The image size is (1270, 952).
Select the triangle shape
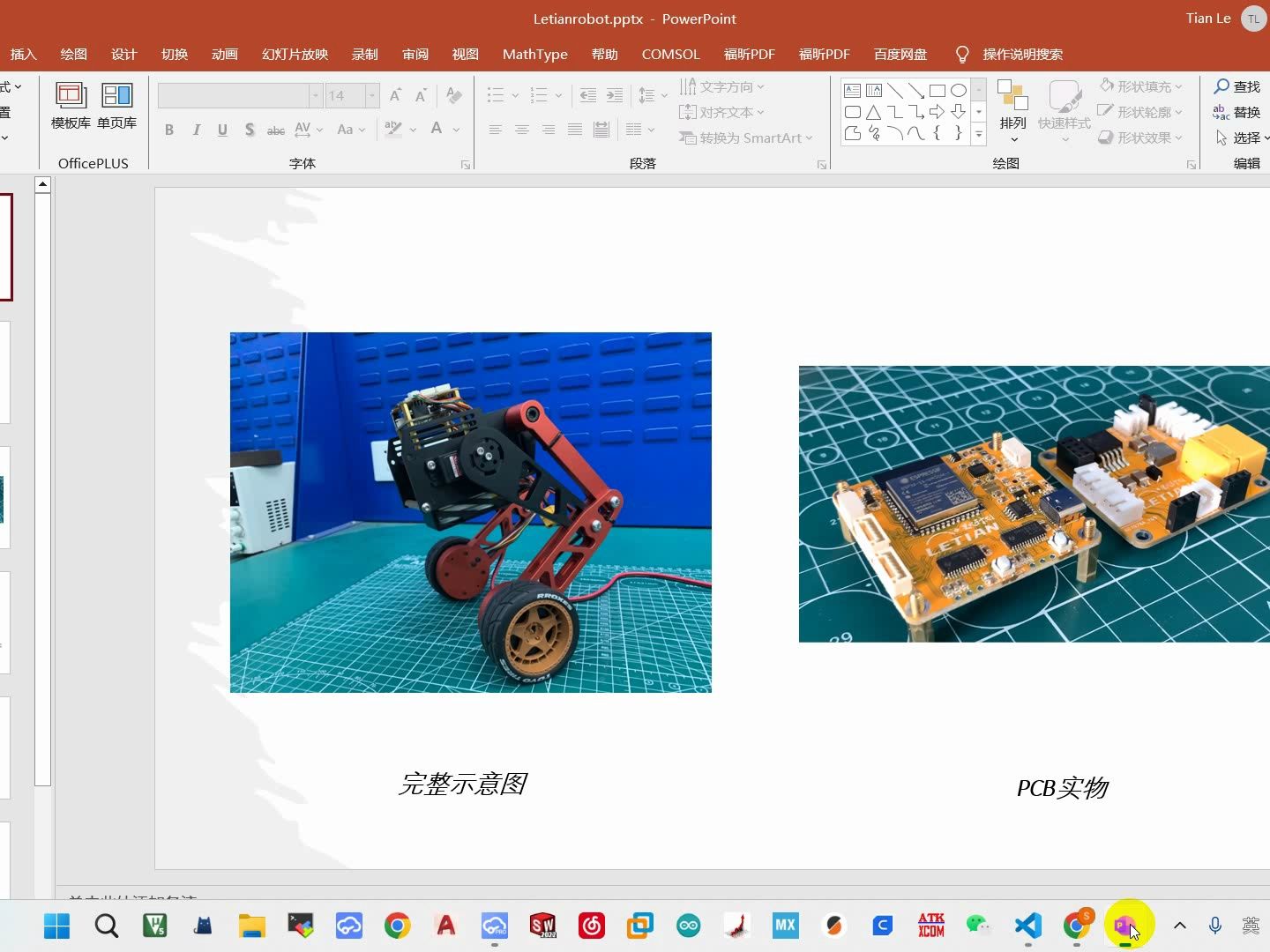pos(874,112)
